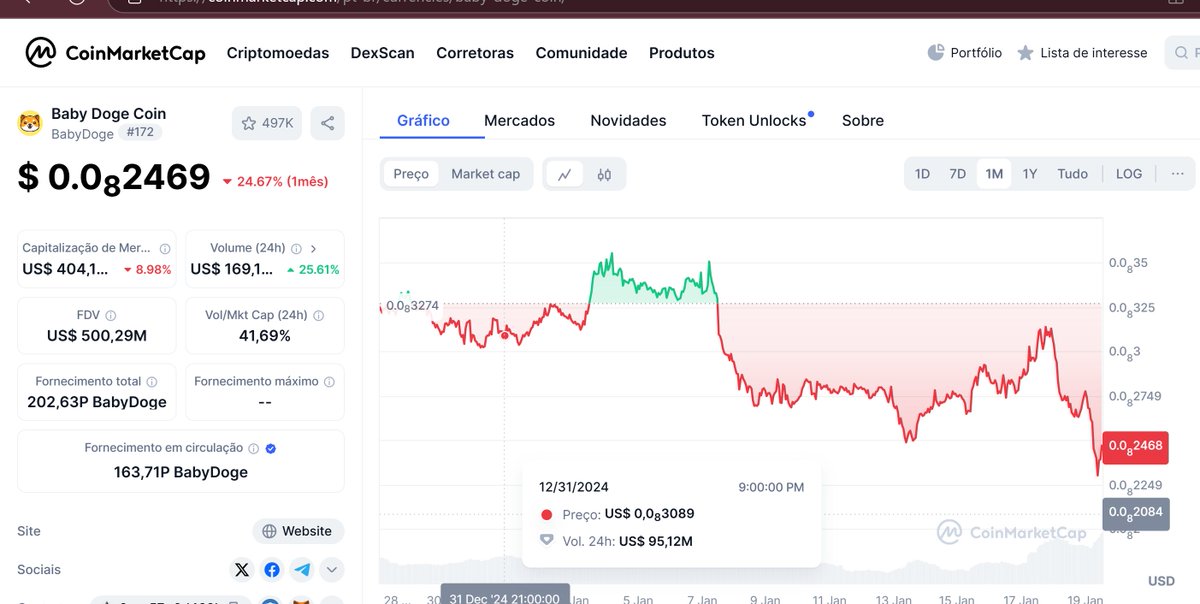This screenshot has width=1200, height=604.
Task: Show info for Fornecimento total
Action: (152, 382)
